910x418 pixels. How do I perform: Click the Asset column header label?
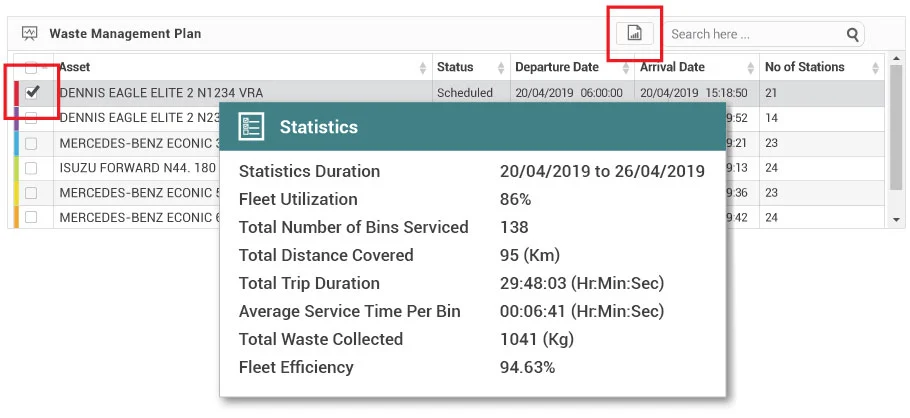click(x=76, y=67)
